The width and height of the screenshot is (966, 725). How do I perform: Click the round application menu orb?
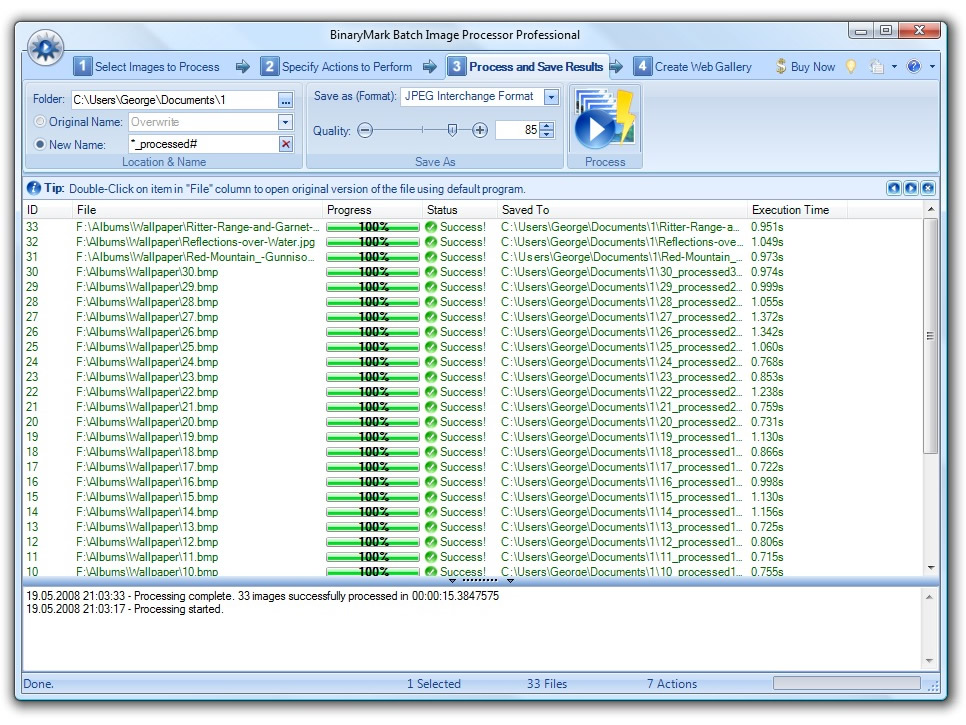[45, 47]
